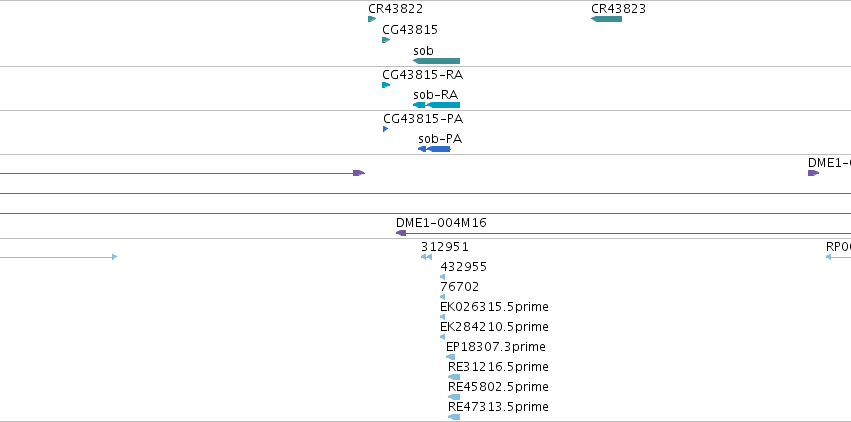
Task: Click the sob-PA label text
Action: [x=440, y=139]
